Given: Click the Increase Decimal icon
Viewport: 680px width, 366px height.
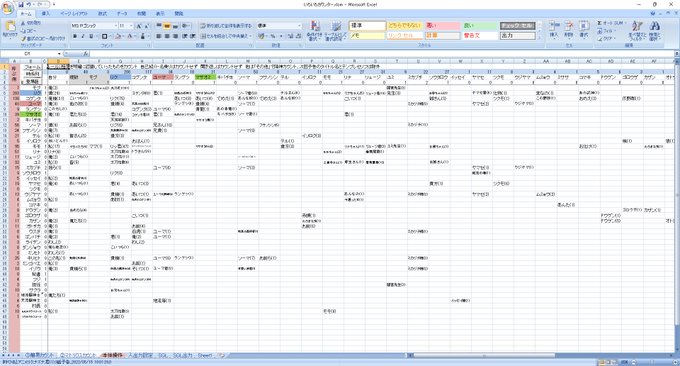Looking at the screenshot, I should tap(290, 36).
